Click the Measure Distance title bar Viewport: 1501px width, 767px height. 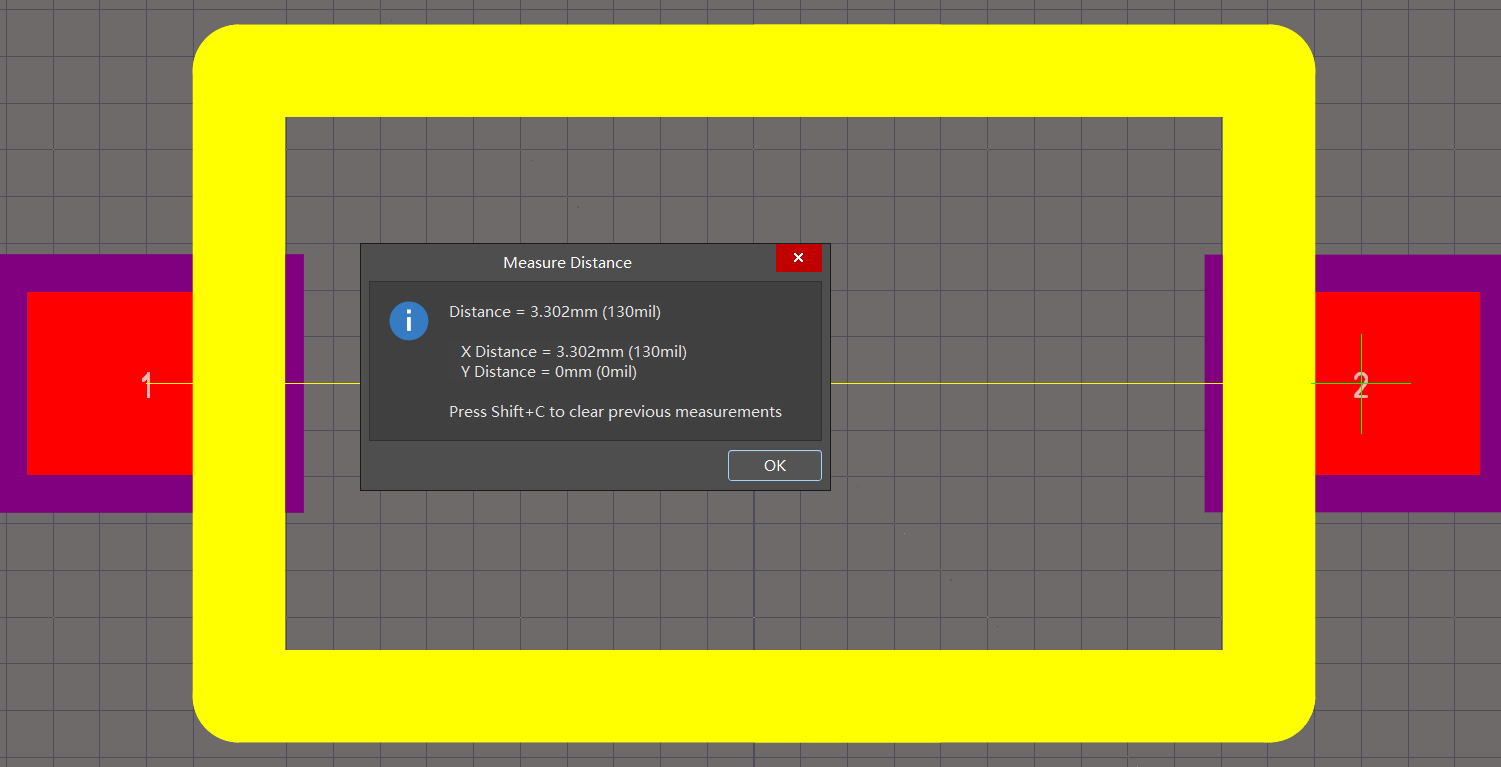(x=567, y=262)
